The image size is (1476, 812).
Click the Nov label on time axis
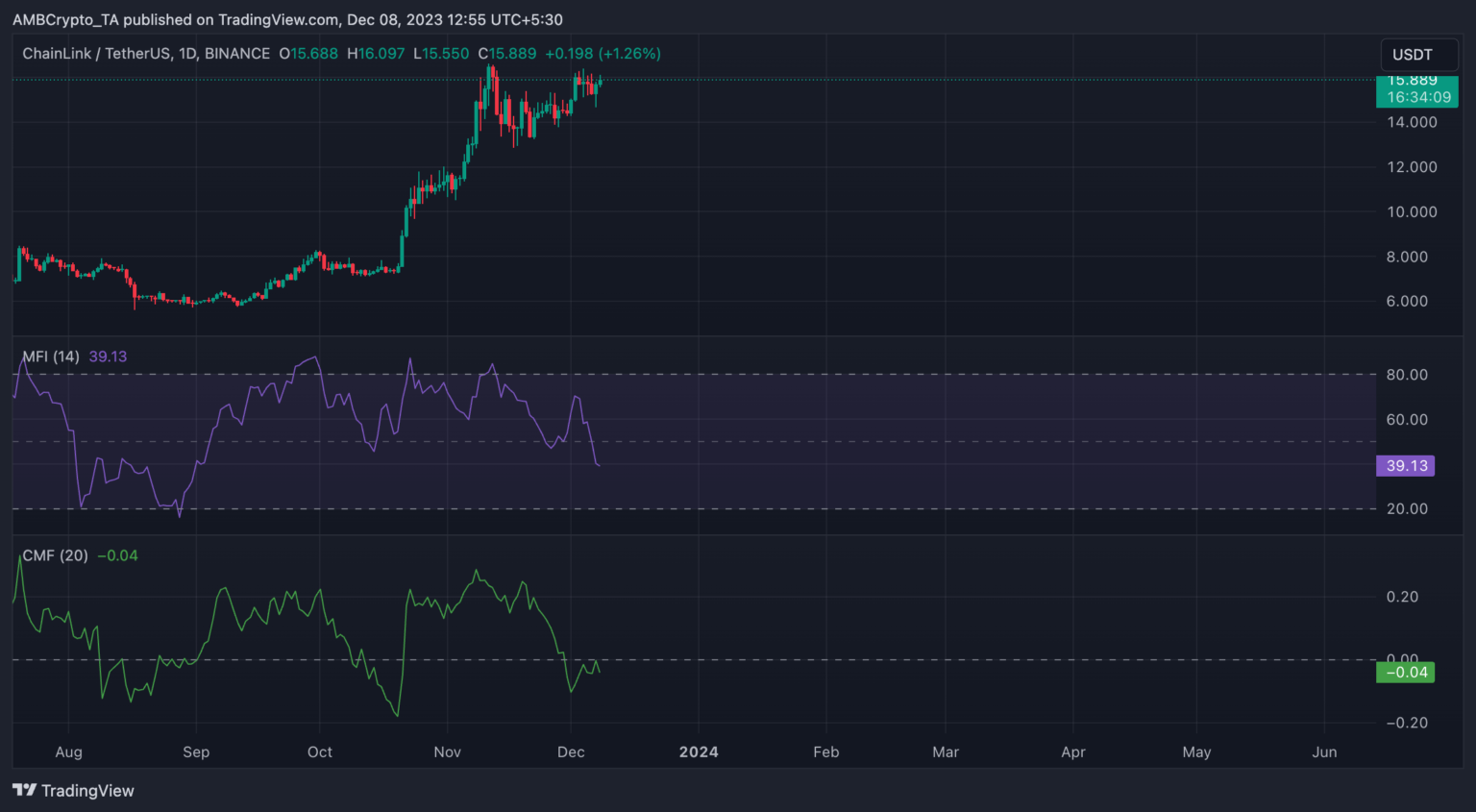point(447,751)
